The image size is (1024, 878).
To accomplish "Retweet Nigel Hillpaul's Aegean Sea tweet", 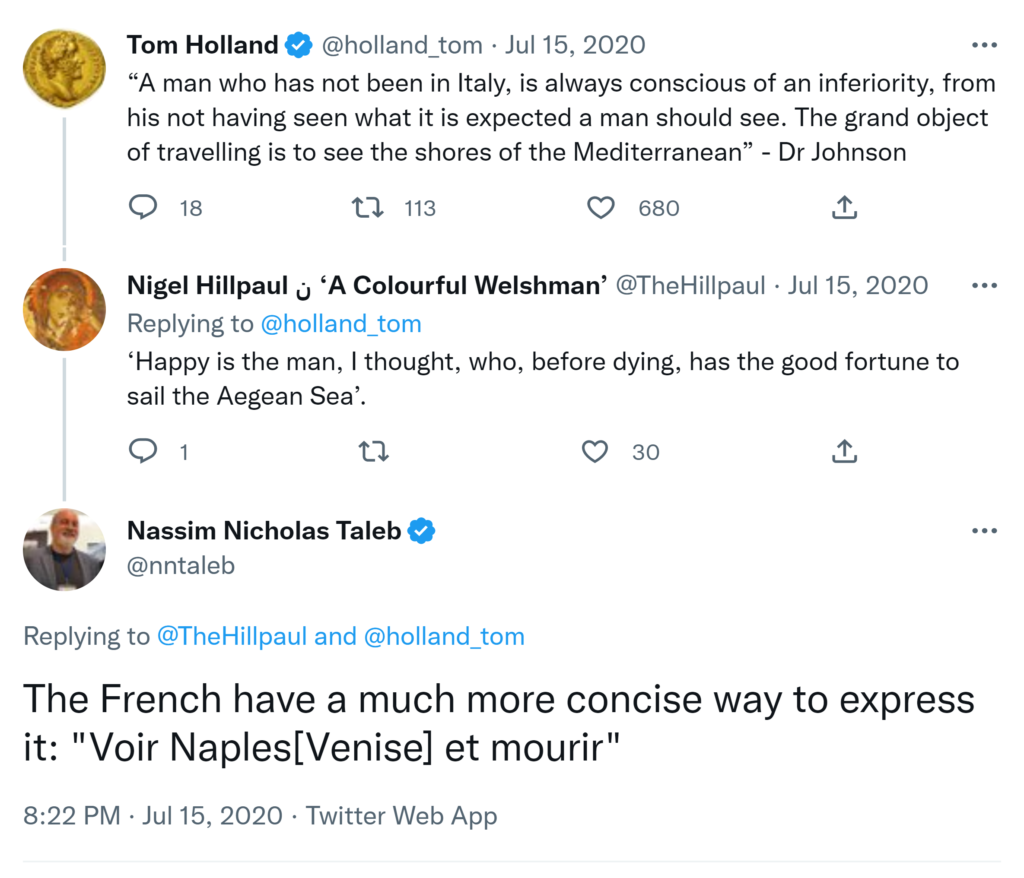I will [373, 452].
